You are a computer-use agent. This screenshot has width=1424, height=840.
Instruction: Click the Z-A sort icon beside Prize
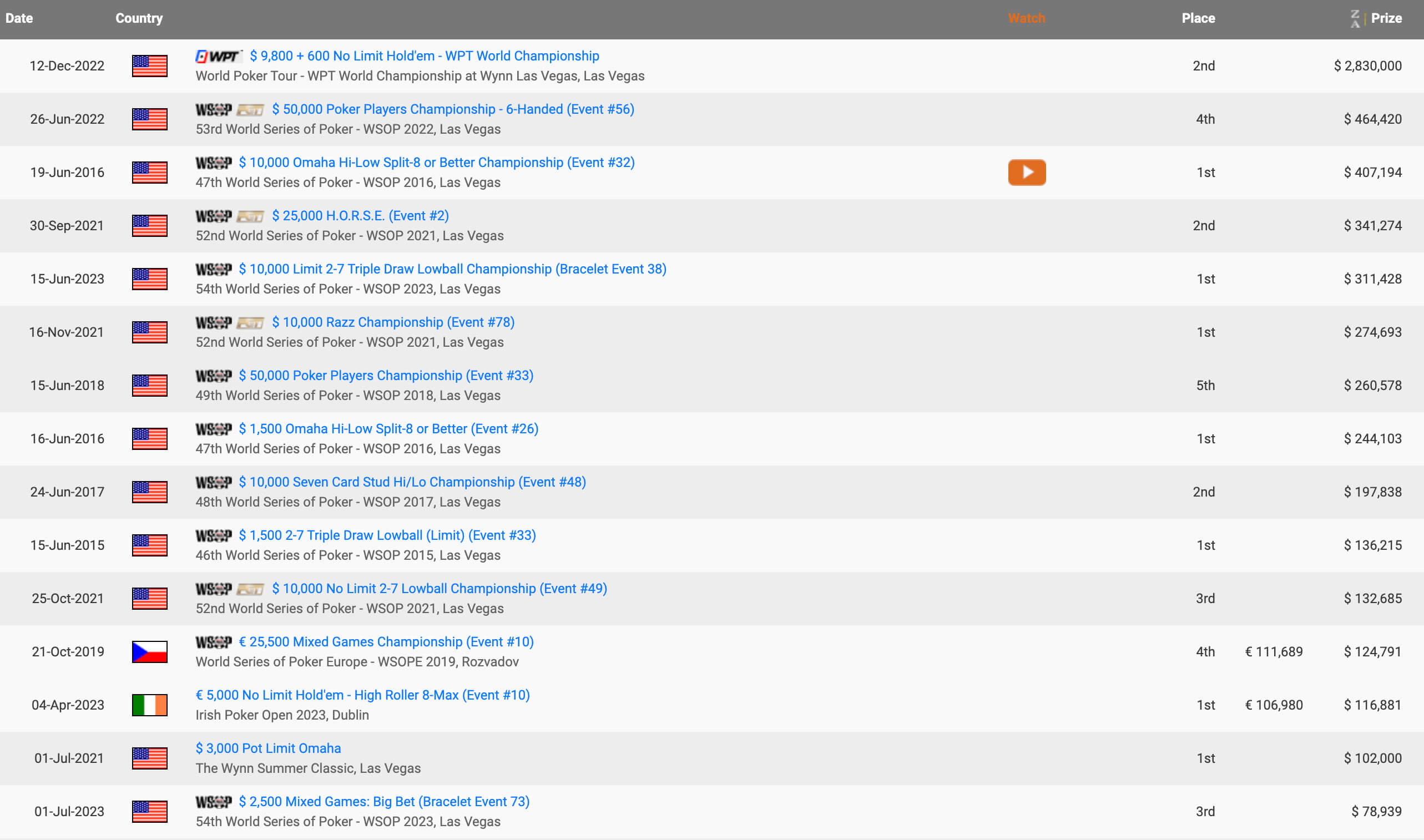pos(1355,18)
